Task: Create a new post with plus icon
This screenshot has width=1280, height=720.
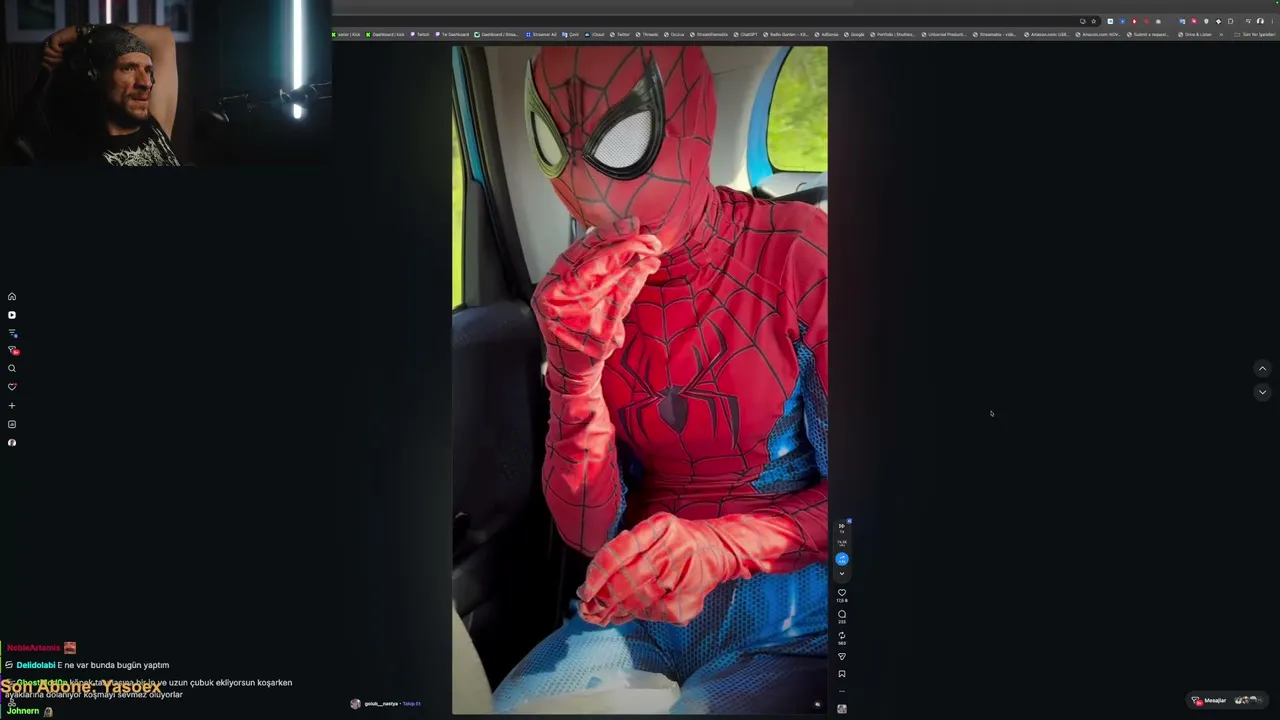Action: pyautogui.click(x=12, y=406)
